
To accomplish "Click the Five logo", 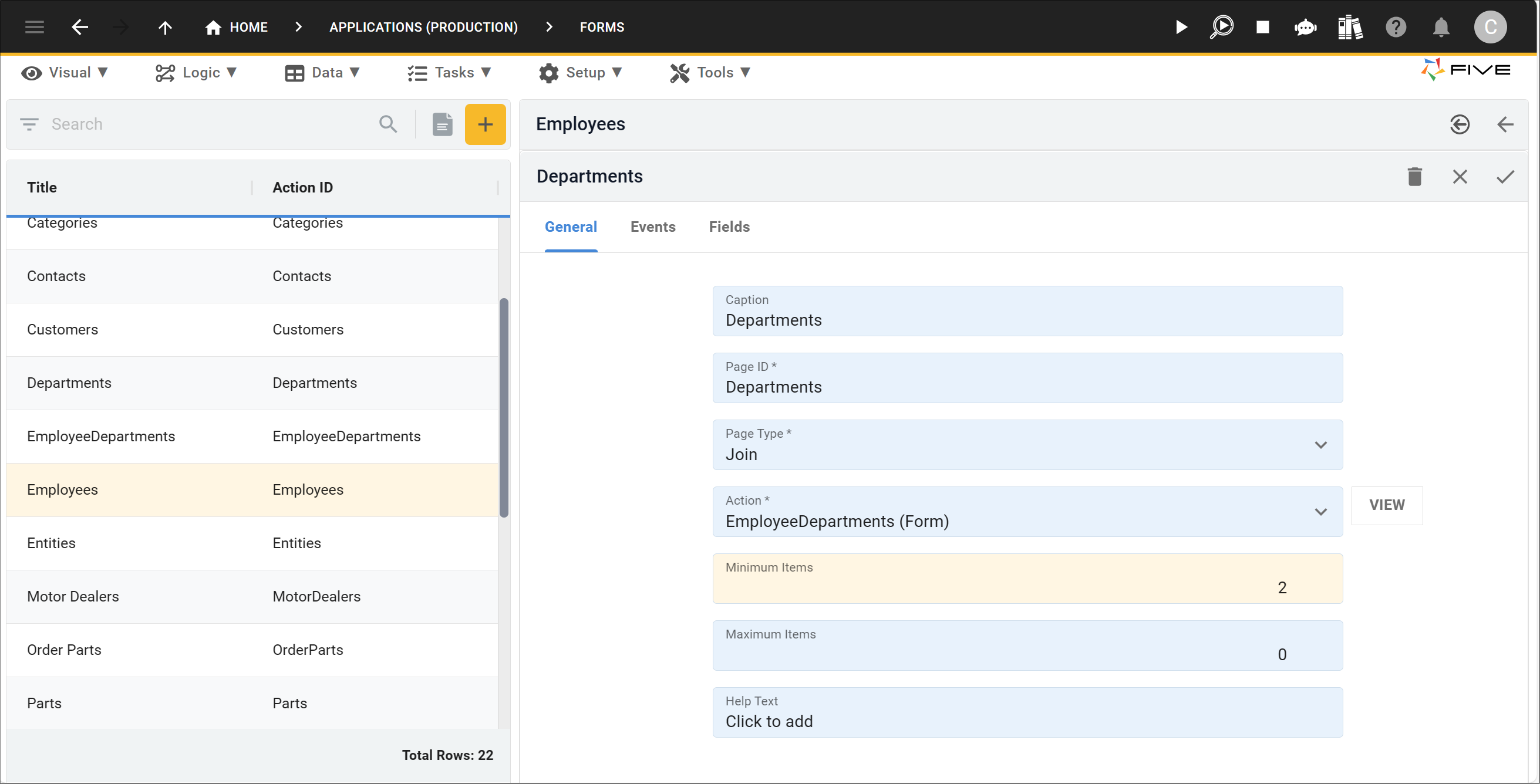I will [x=1466, y=70].
